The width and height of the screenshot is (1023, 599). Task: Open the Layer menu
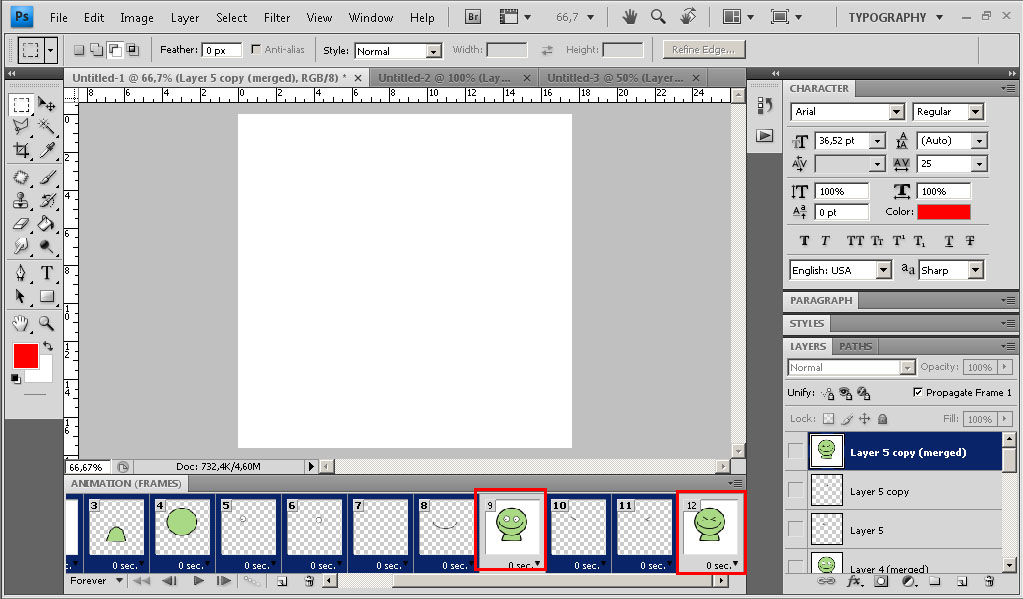pos(185,18)
